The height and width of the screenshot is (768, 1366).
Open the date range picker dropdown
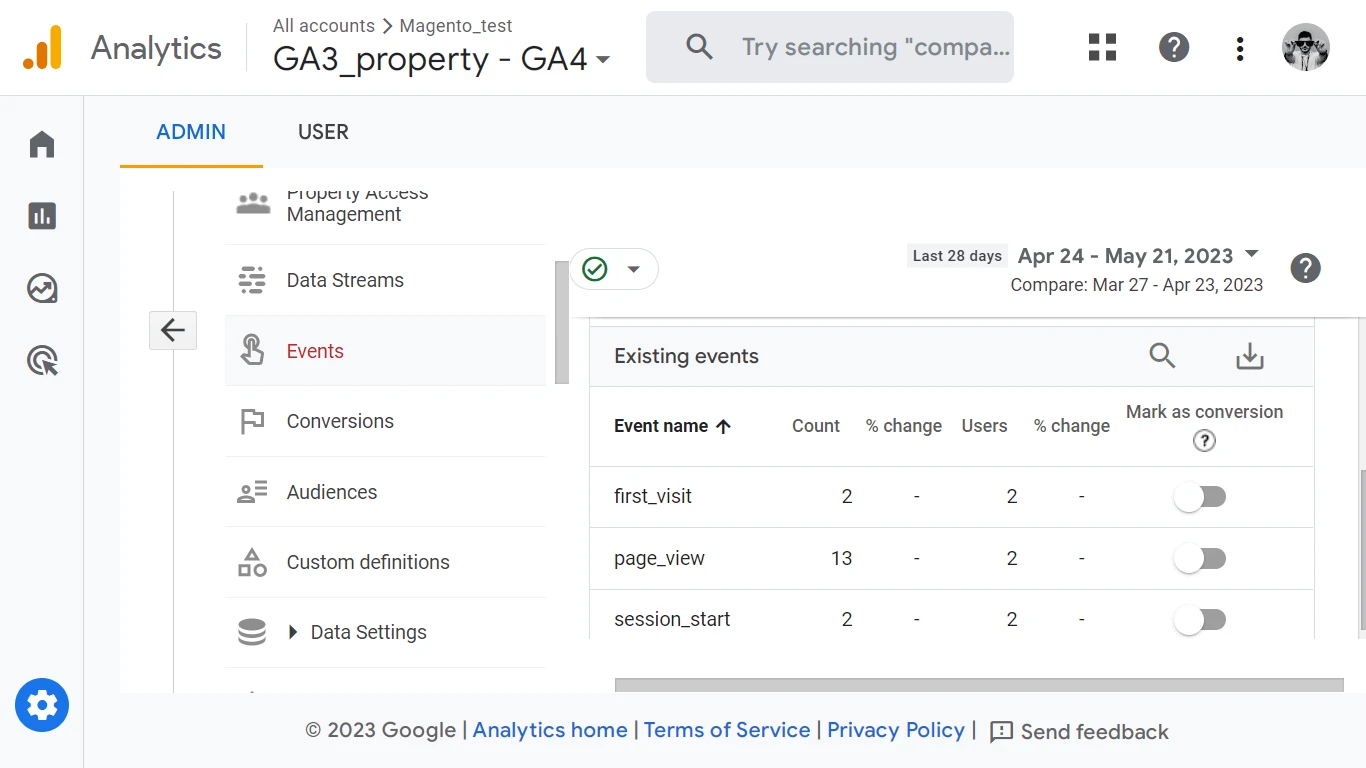click(1138, 256)
